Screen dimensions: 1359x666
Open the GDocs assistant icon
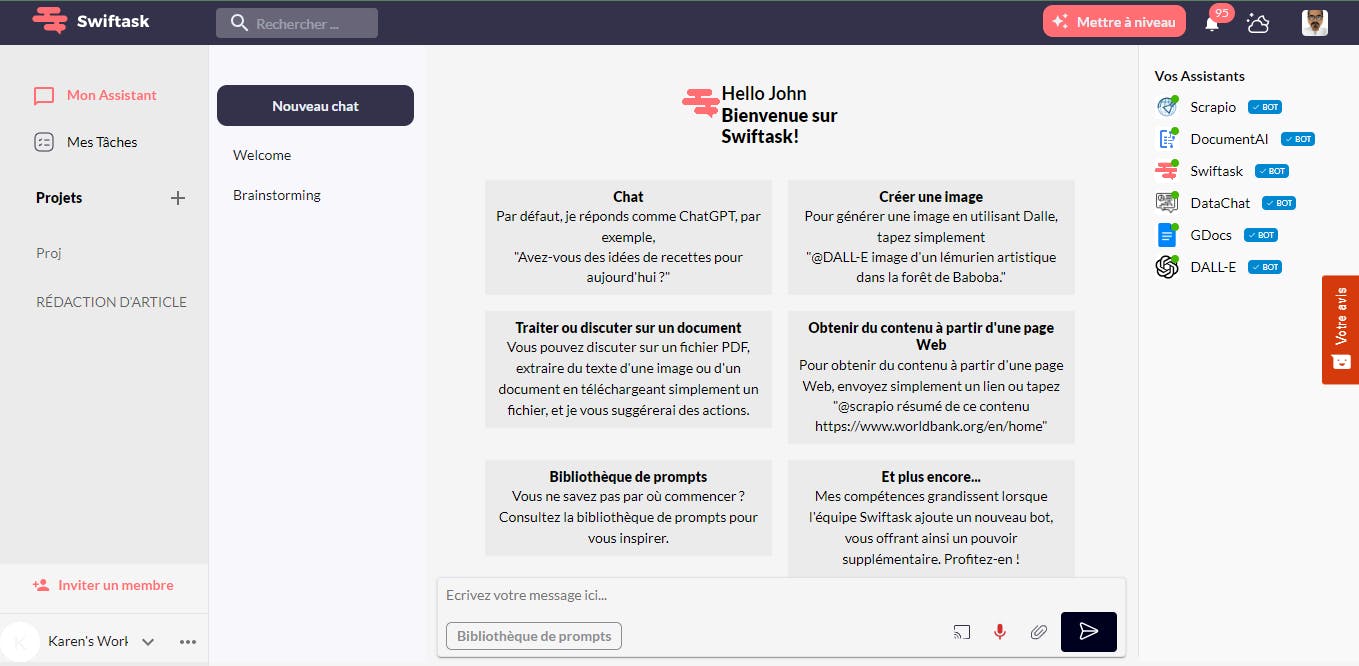click(x=1167, y=235)
